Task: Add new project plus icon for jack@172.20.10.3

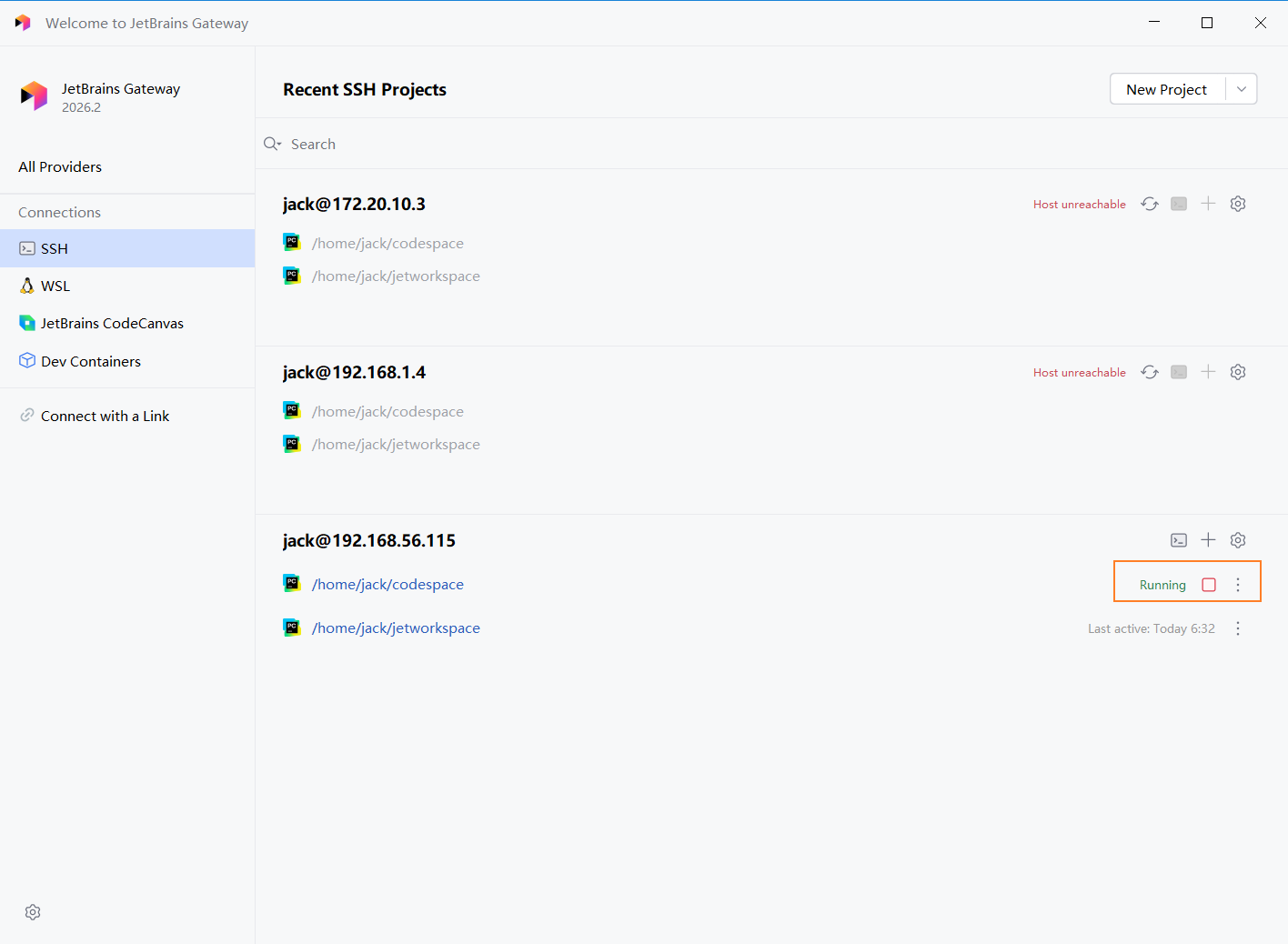Action: [x=1208, y=204]
